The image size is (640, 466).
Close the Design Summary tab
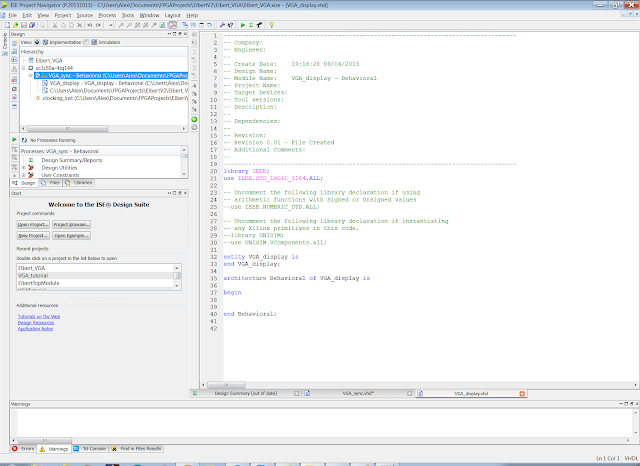[297, 393]
